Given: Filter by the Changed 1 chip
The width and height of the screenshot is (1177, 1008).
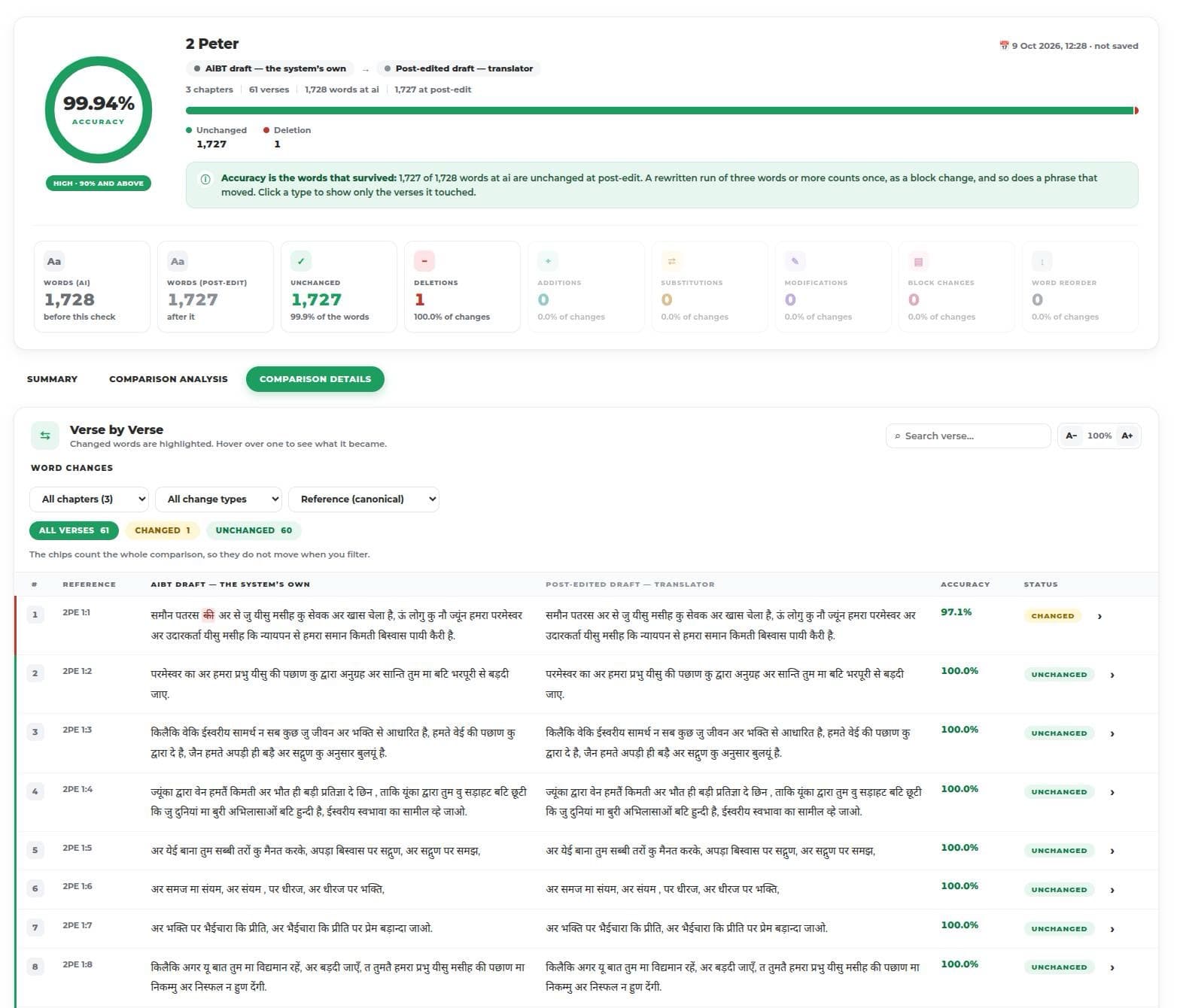Looking at the screenshot, I should 163,530.
